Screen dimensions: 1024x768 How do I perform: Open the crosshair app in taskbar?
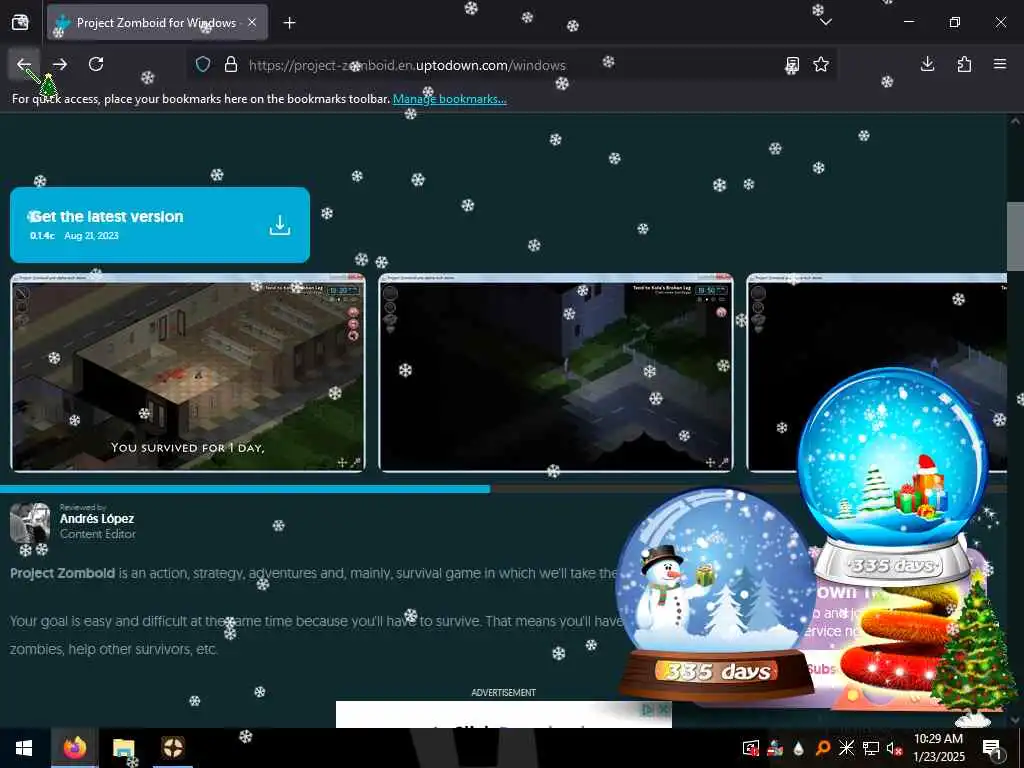[172, 748]
